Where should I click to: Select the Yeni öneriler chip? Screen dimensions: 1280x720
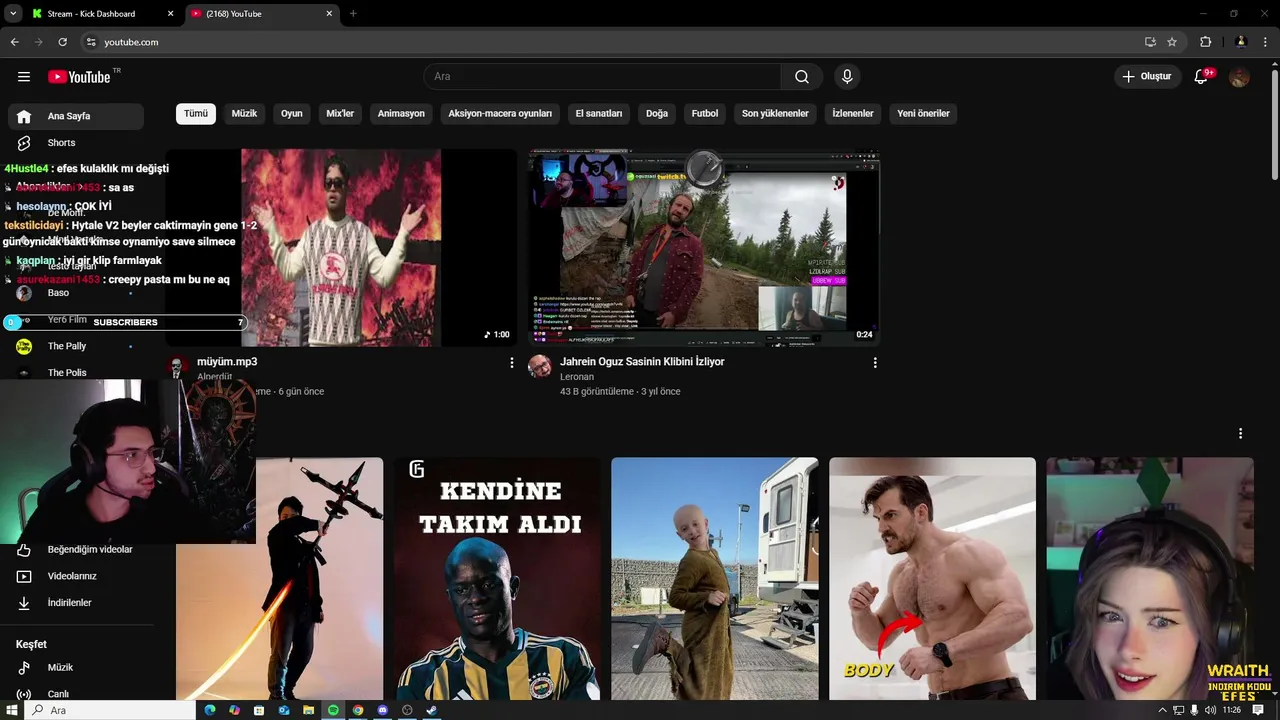(x=923, y=113)
